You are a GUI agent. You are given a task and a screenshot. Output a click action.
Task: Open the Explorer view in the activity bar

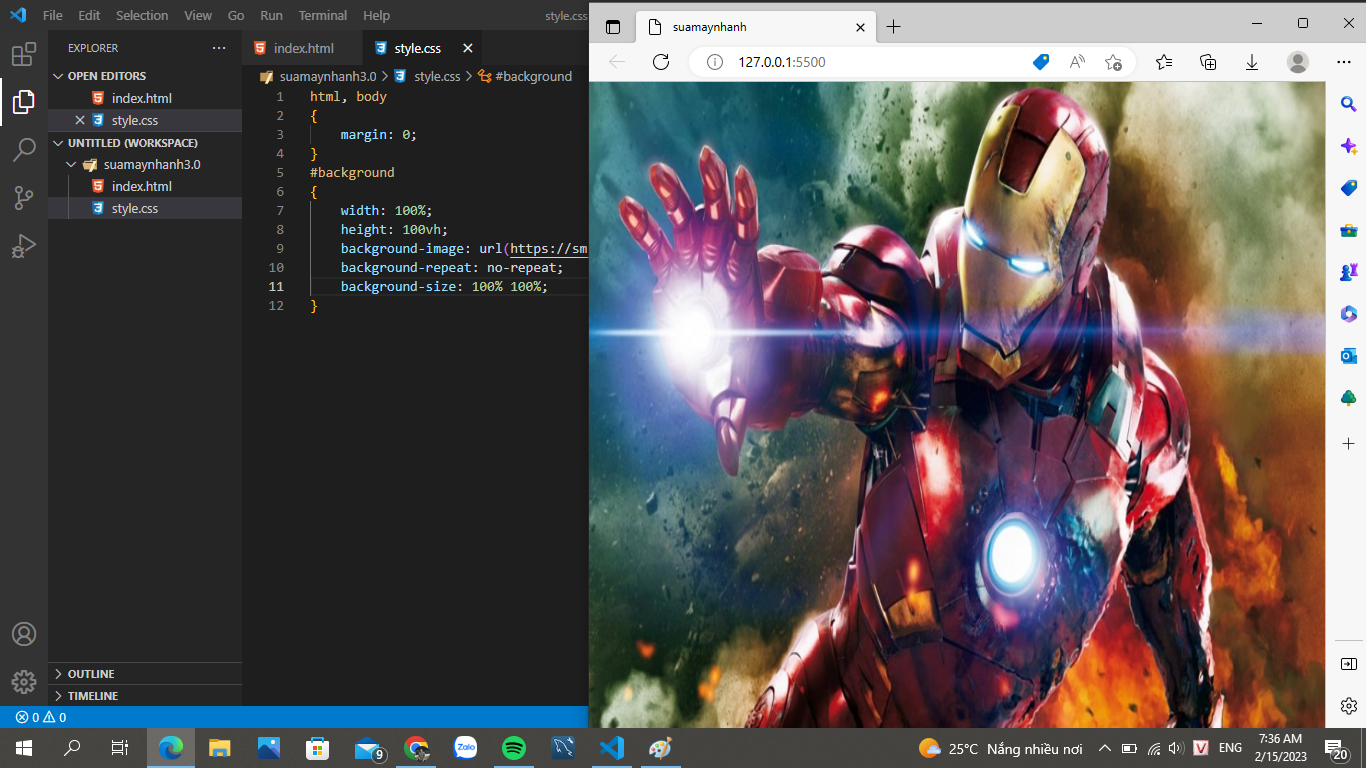(24, 101)
